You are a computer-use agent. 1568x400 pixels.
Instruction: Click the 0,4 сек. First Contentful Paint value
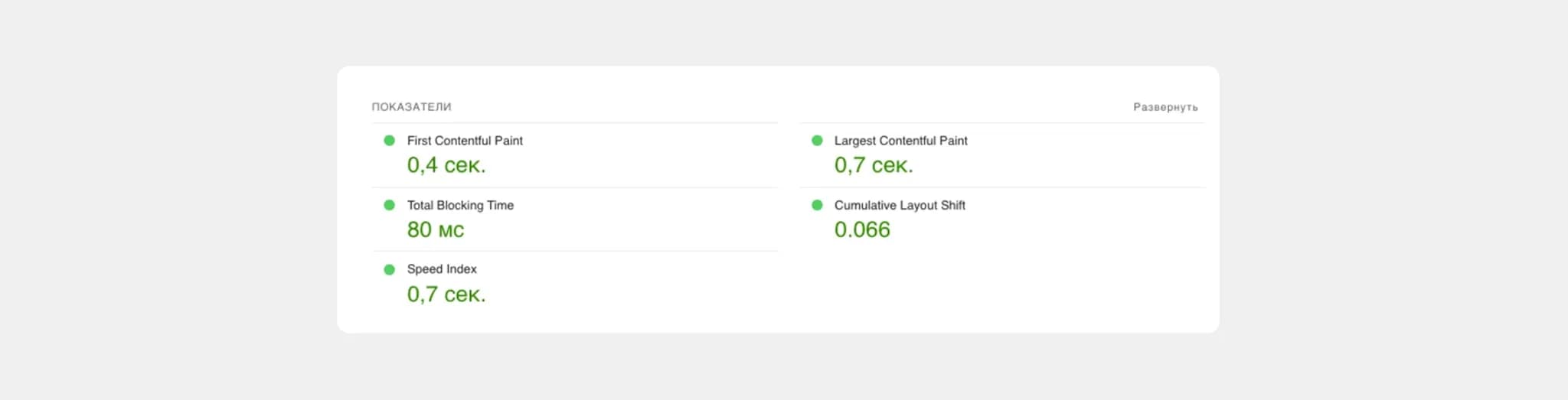(x=446, y=165)
